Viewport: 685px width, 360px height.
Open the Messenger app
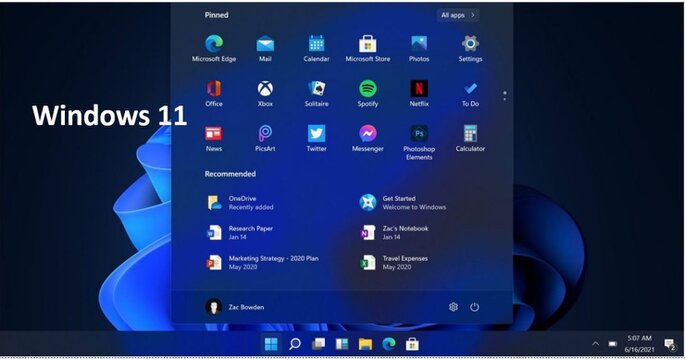tap(368, 138)
